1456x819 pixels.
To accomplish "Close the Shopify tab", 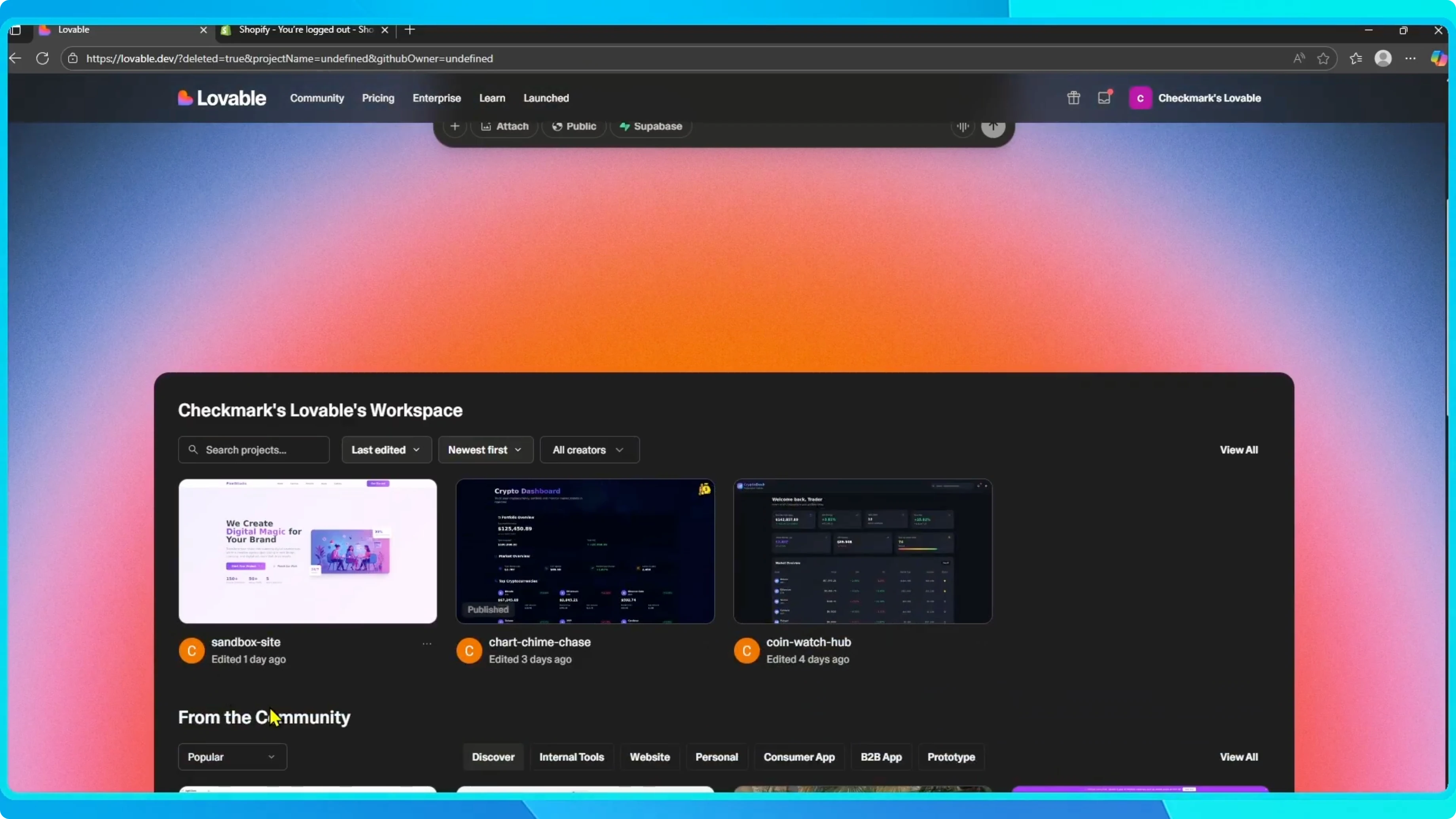I will coord(385,30).
